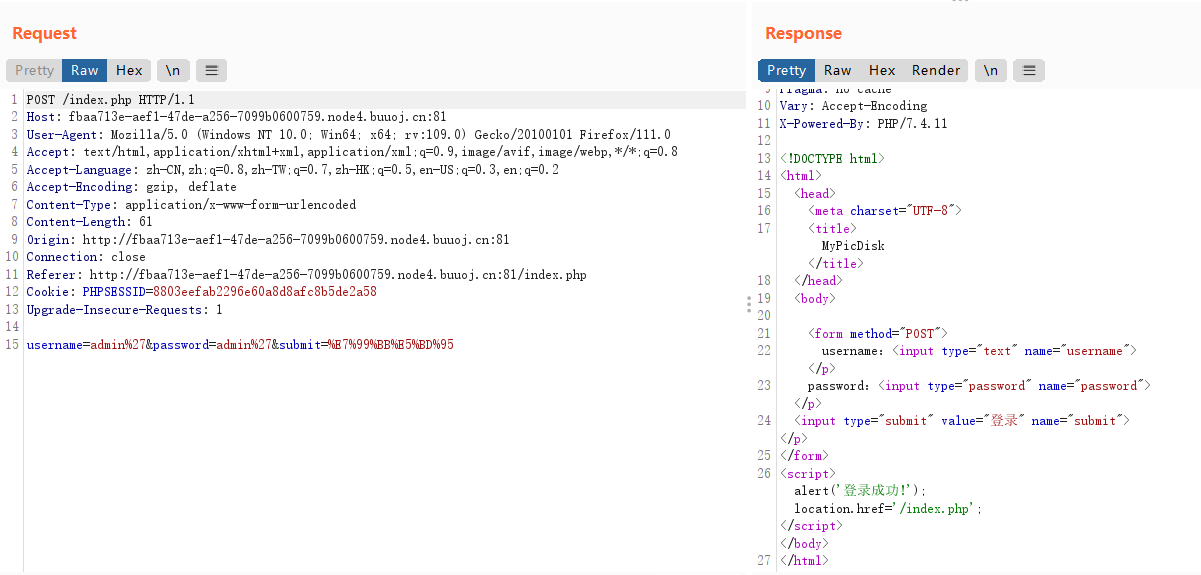This screenshot has width=1201, height=575.
Task: Click the vertical dots divider between panels
Action: 749,305
